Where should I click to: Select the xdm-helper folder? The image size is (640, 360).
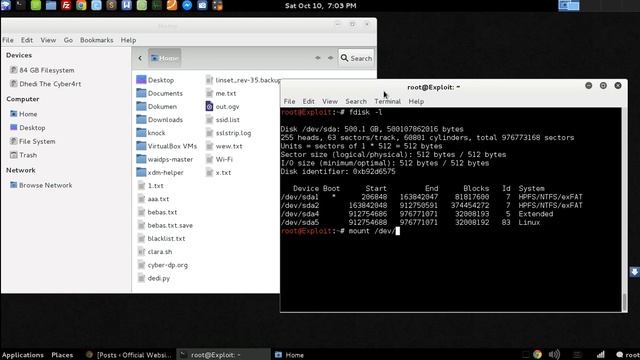pyautogui.click(x=160, y=172)
